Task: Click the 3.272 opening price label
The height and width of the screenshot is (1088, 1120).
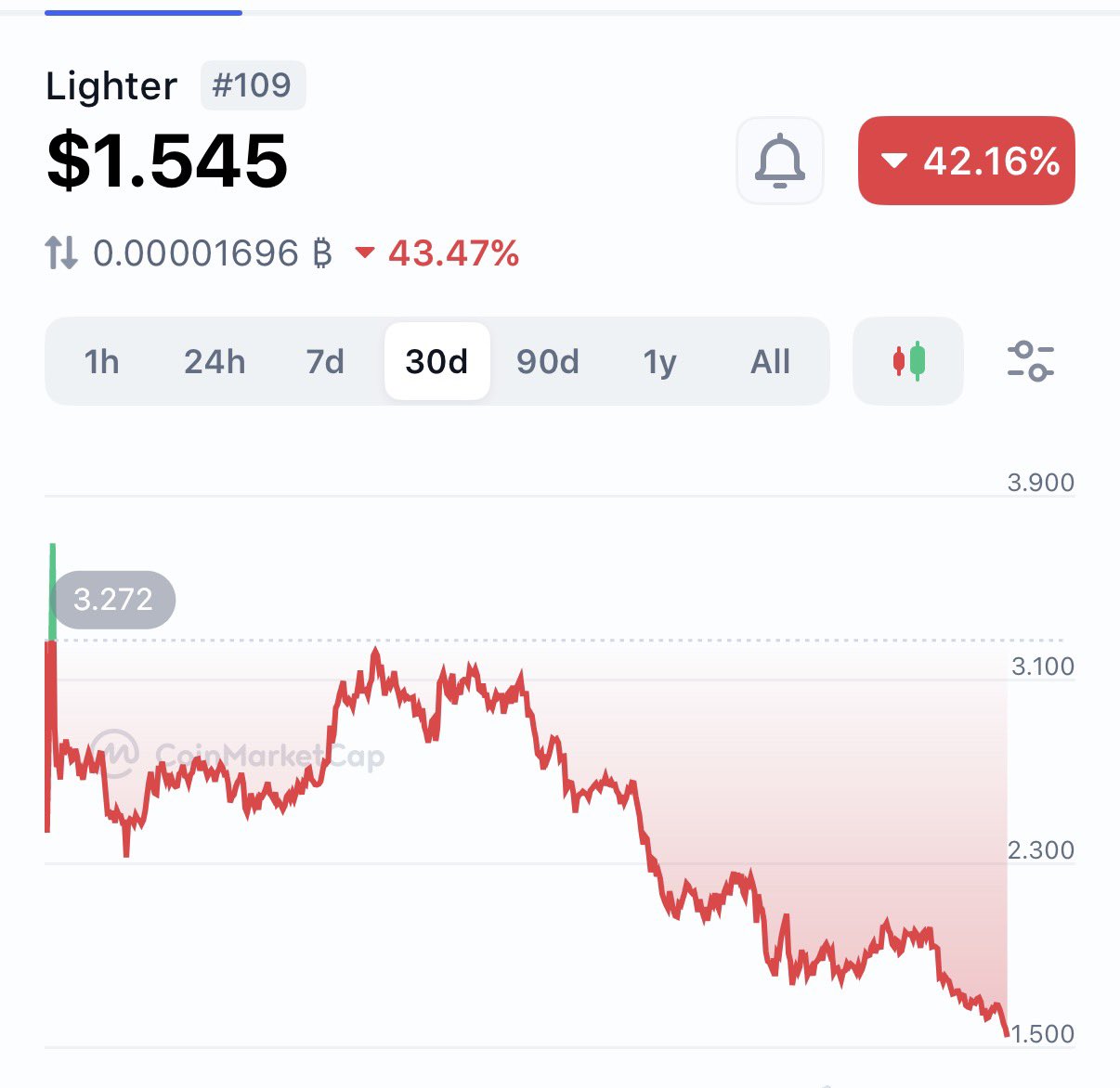Action: [x=113, y=600]
